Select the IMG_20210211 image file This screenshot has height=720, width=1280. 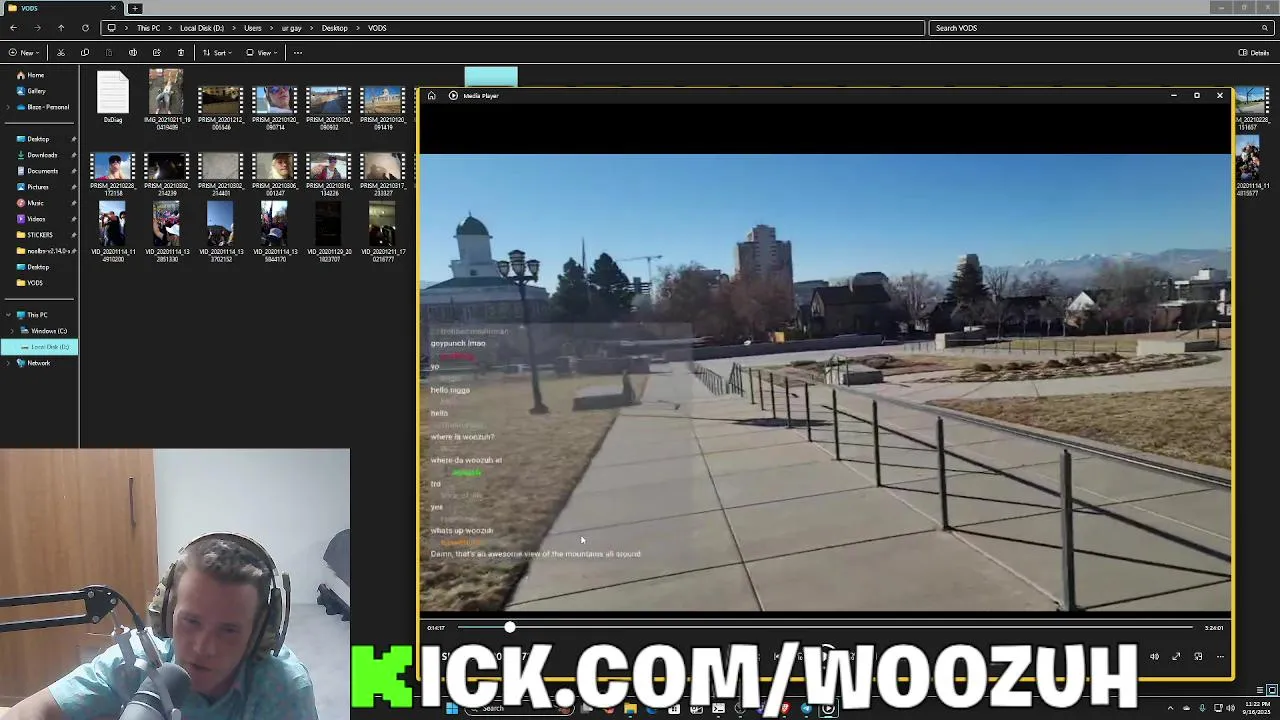coord(166,98)
